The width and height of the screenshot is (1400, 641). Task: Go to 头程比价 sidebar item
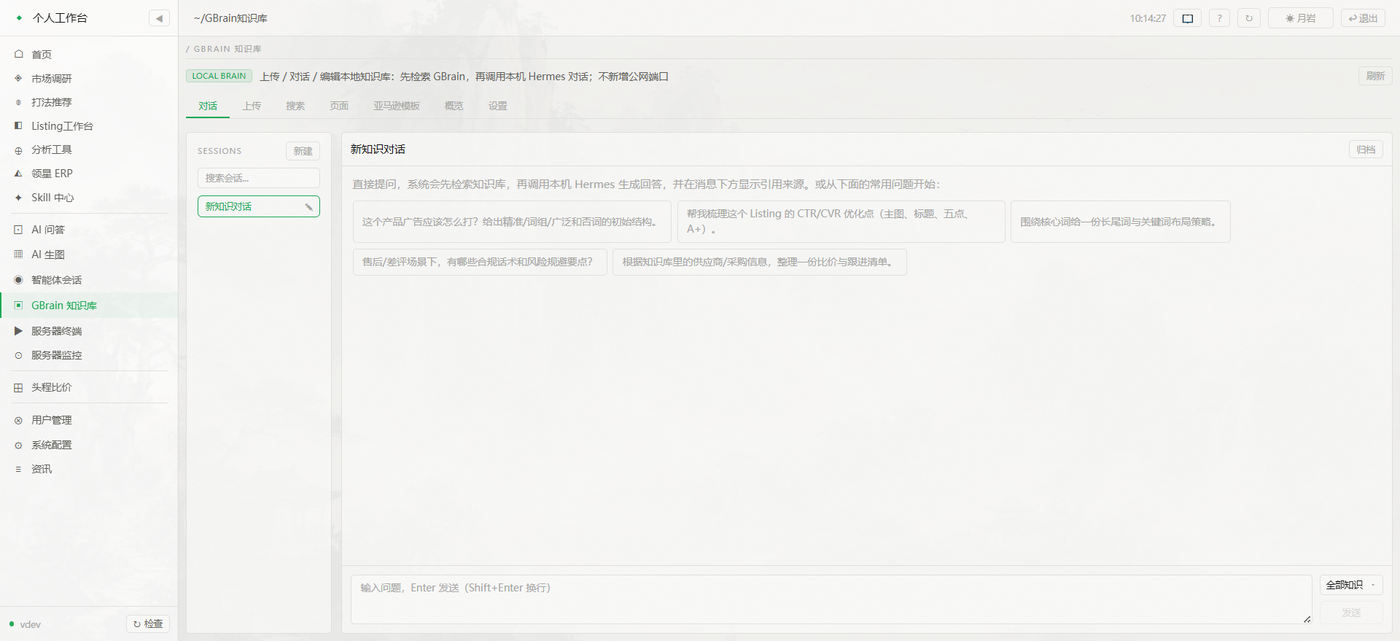(89, 387)
